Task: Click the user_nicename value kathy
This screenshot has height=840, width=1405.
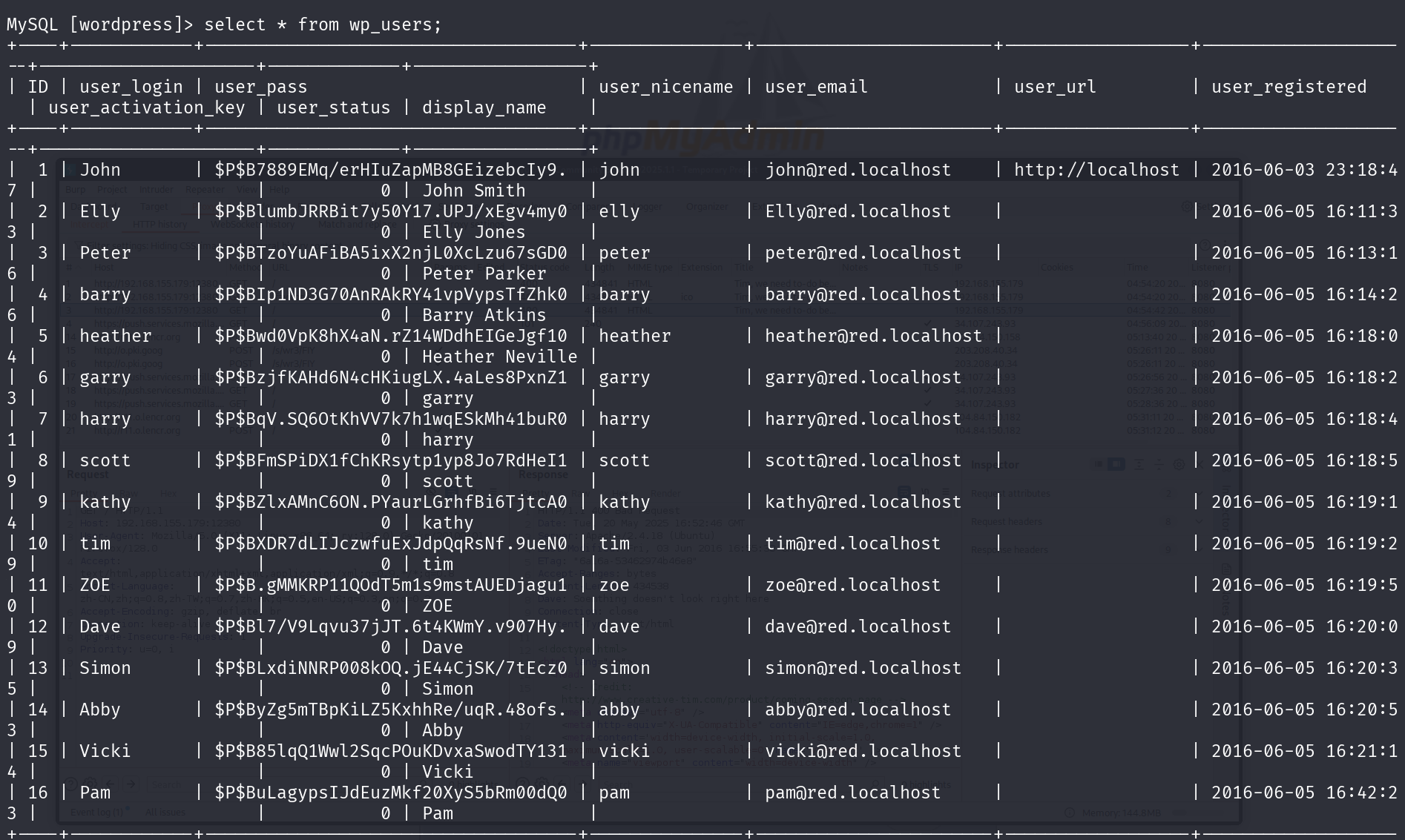Action: (x=625, y=502)
